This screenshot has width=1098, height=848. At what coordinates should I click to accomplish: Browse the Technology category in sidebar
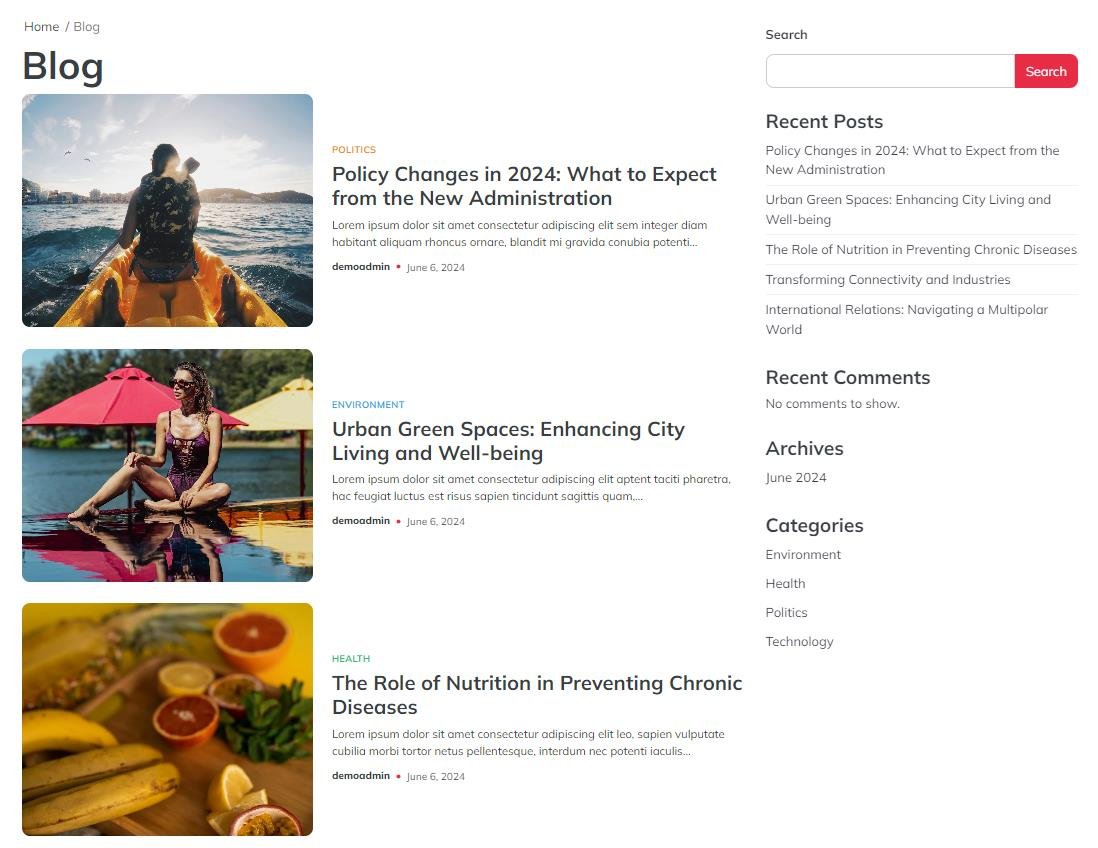click(x=799, y=642)
